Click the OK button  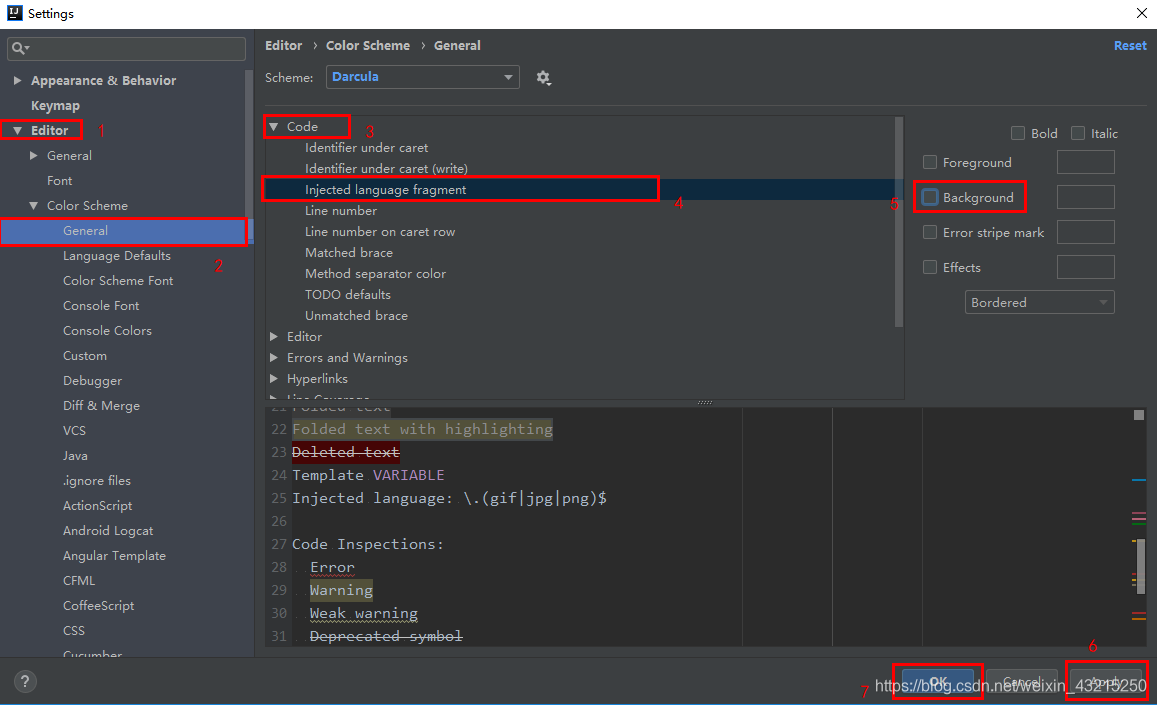click(938, 681)
